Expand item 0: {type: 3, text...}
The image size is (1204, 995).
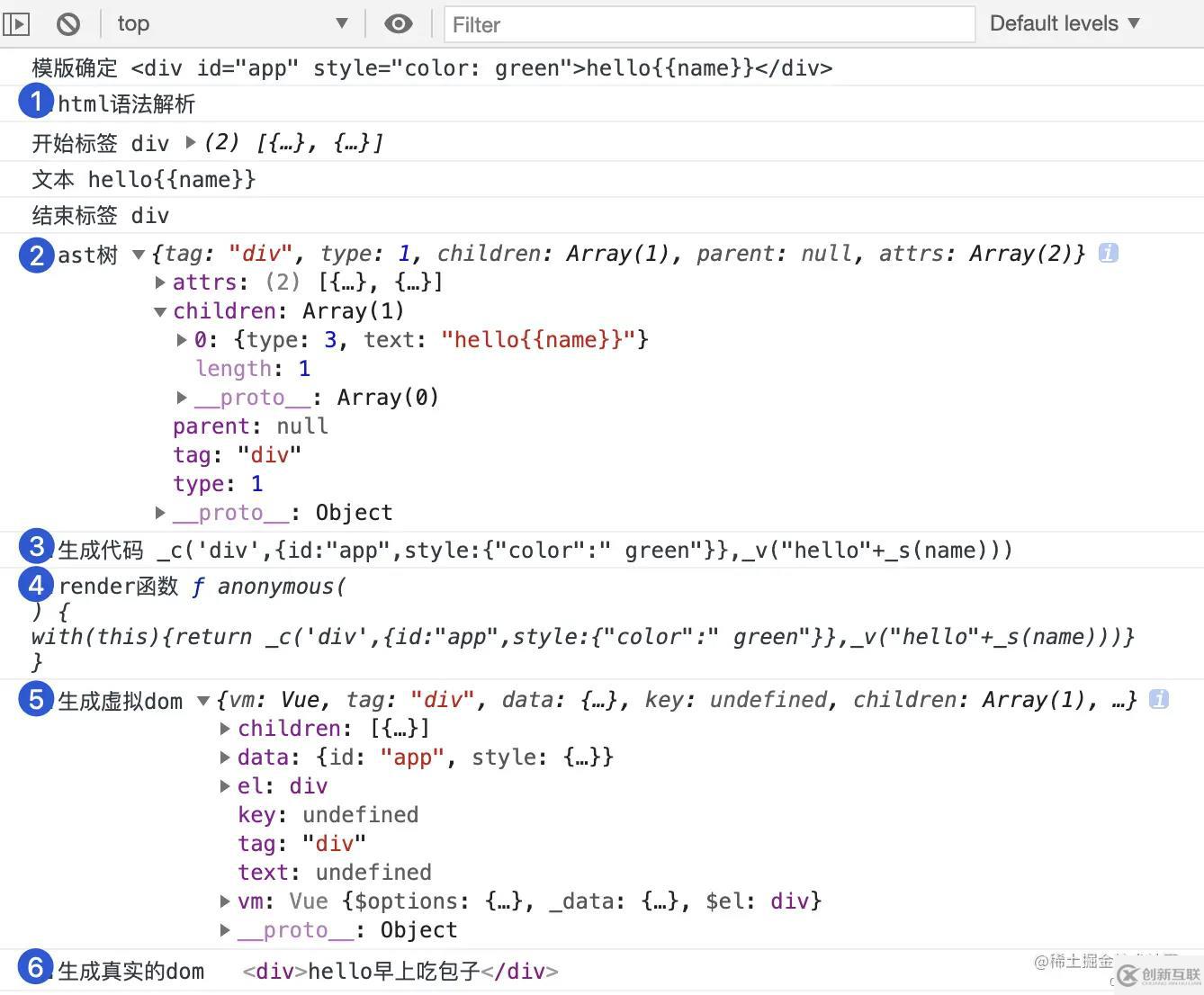pyautogui.click(x=182, y=340)
